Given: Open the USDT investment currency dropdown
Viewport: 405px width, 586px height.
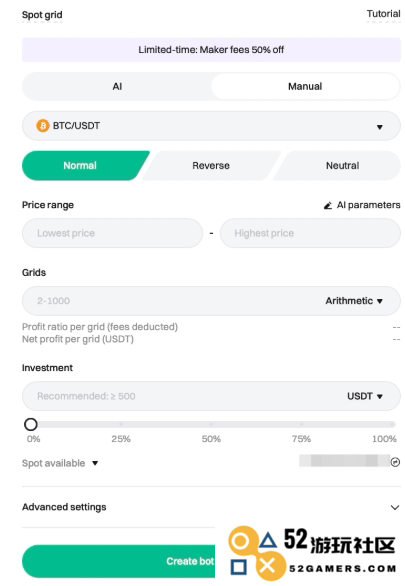Looking at the screenshot, I should coord(365,396).
